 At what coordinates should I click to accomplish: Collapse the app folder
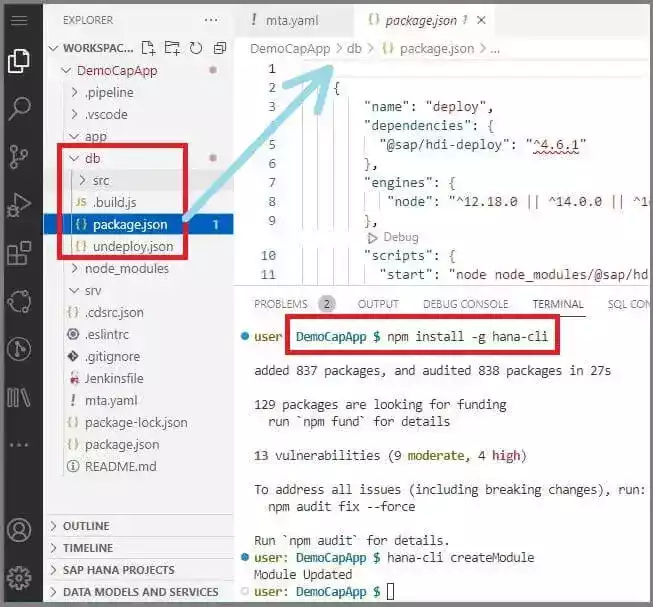75,137
